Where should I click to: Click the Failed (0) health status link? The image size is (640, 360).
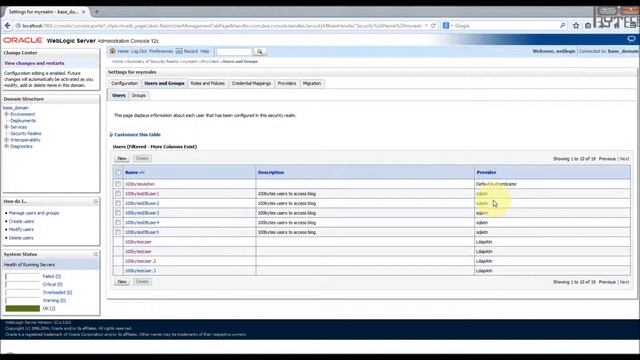tap(52, 276)
